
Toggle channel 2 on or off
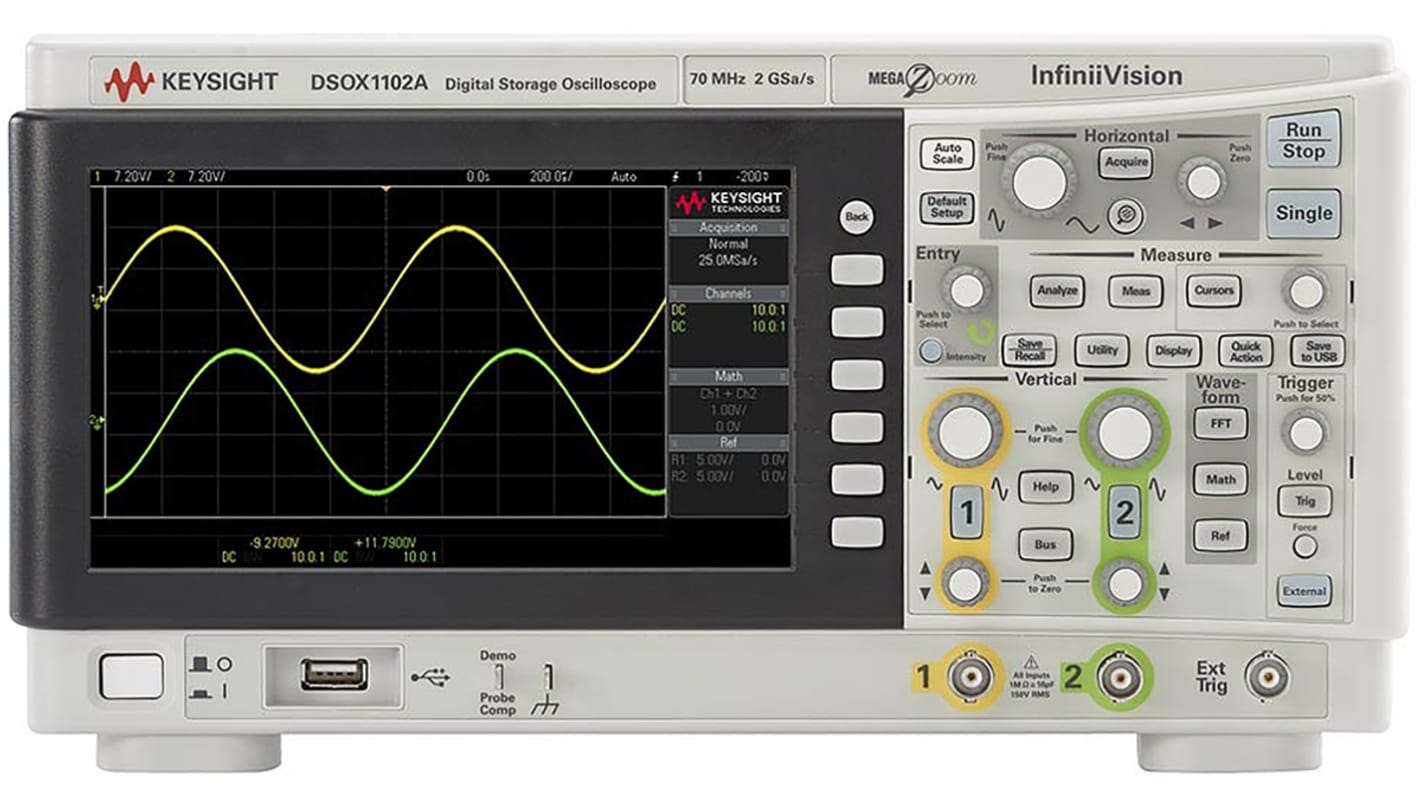click(1125, 509)
